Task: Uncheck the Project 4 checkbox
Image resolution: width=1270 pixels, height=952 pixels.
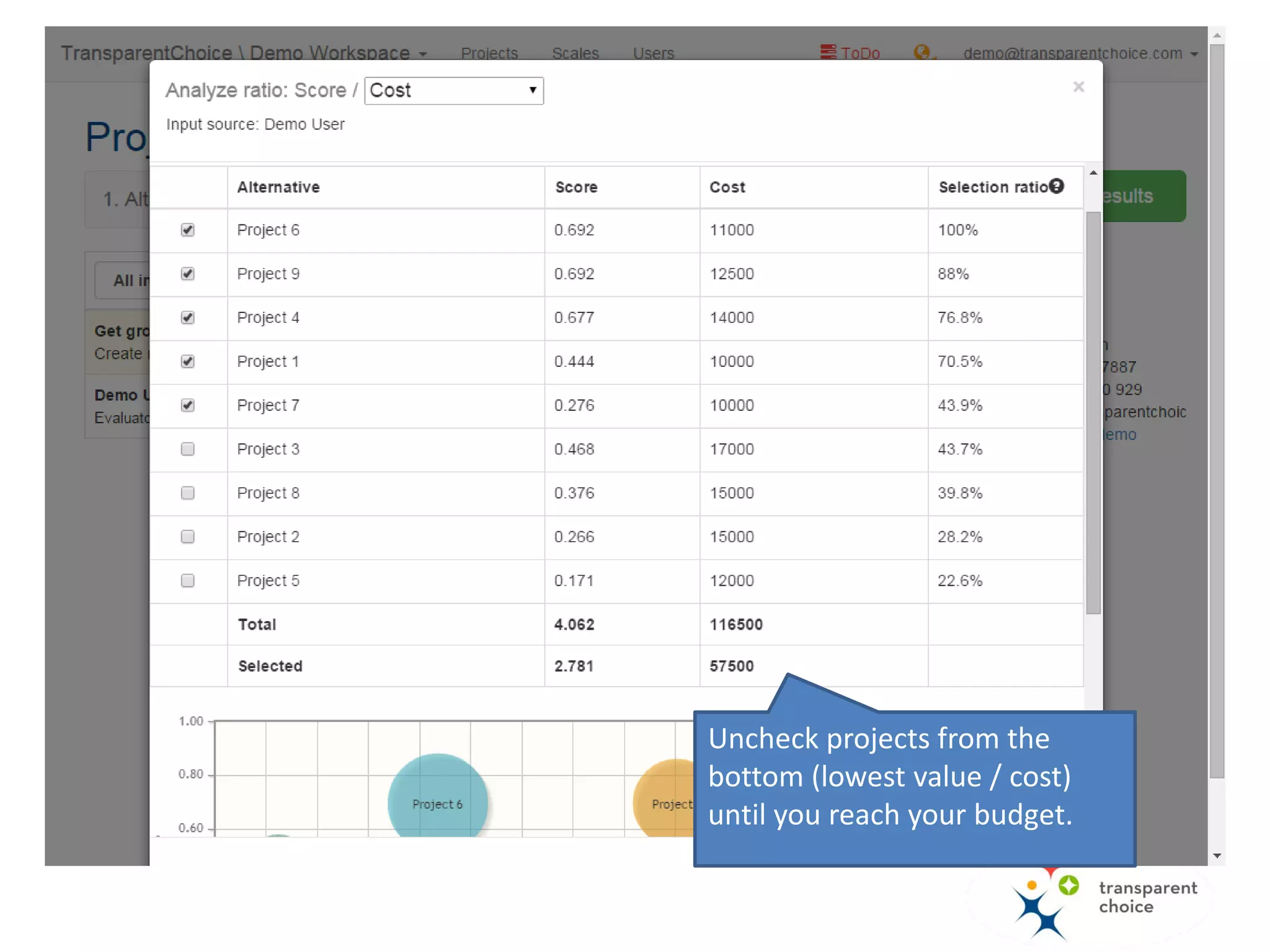Action: (x=187, y=318)
